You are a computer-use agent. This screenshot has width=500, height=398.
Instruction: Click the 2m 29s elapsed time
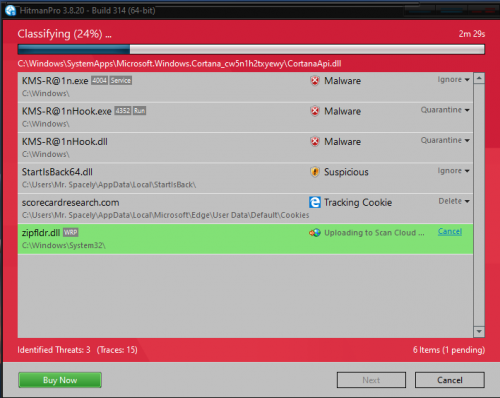pos(472,34)
